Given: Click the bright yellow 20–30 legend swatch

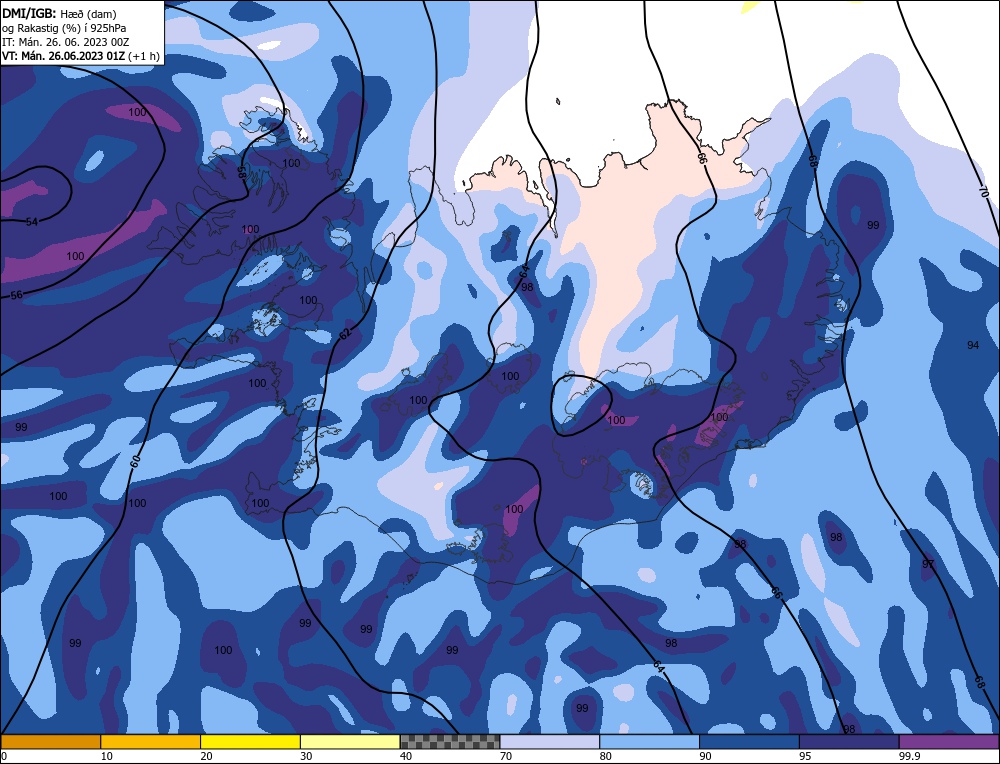Looking at the screenshot, I should [x=250, y=742].
